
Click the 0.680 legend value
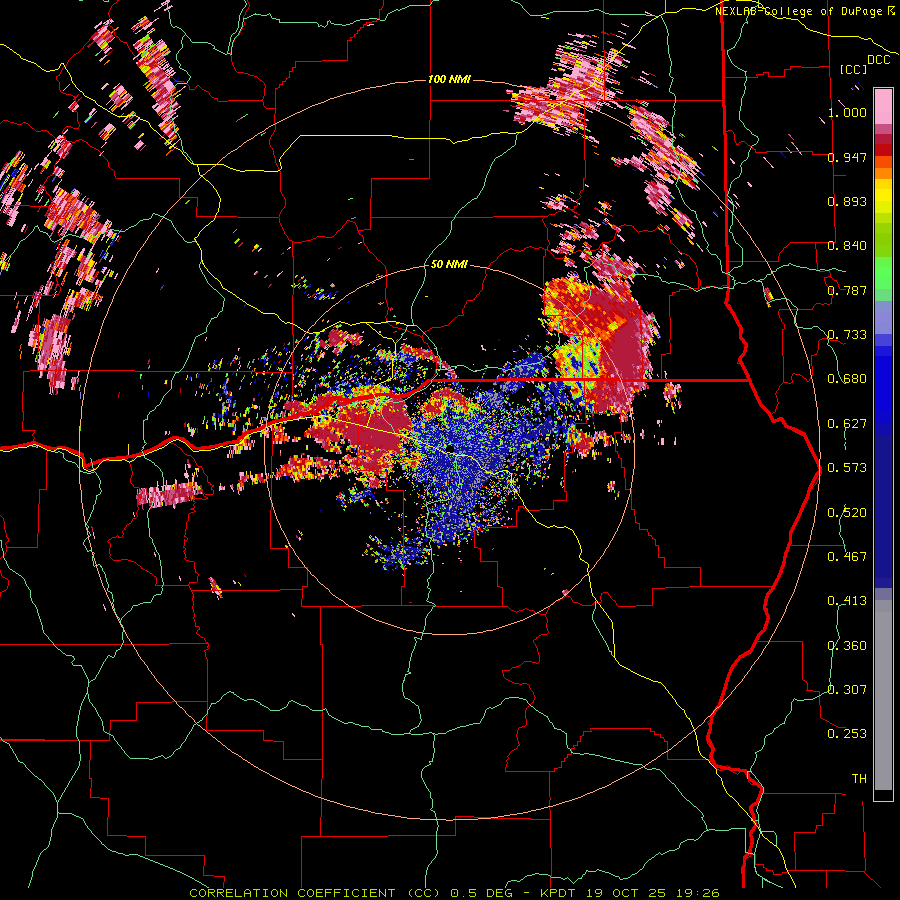pyautogui.click(x=847, y=379)
